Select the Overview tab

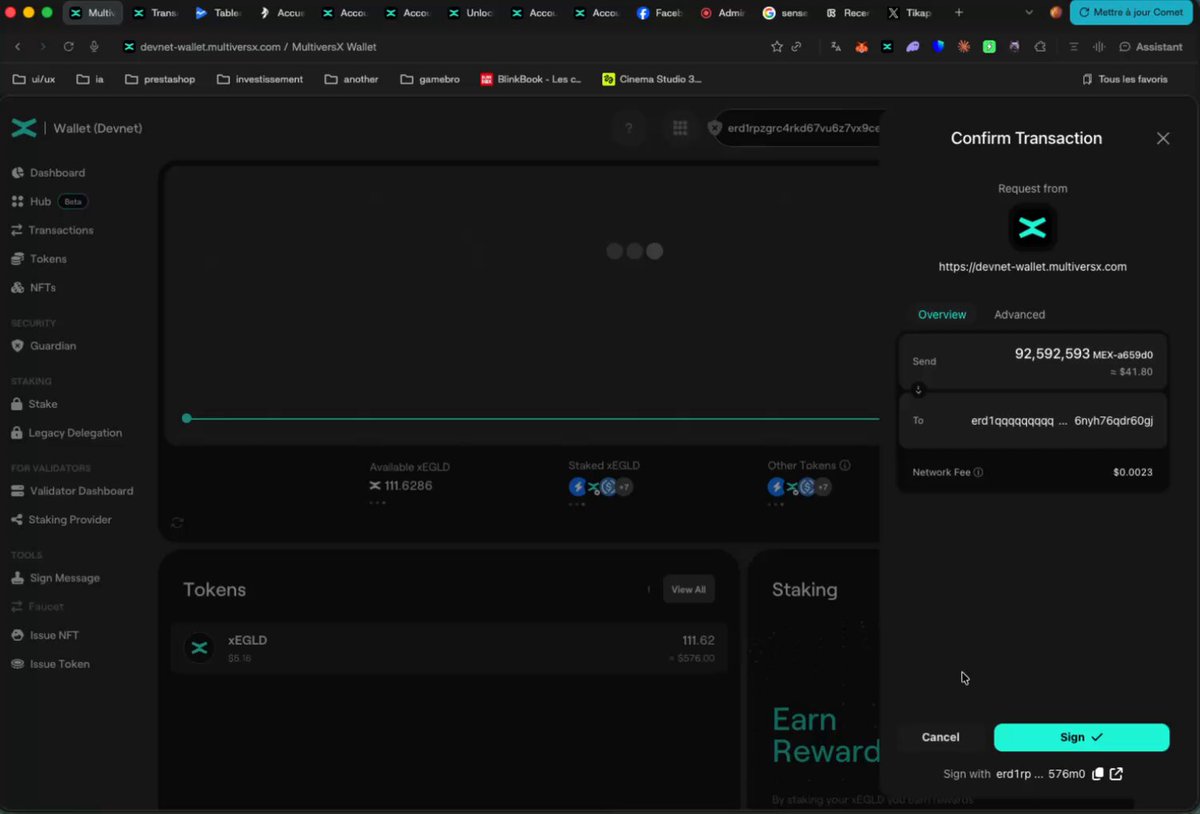[x=942, y=315]
